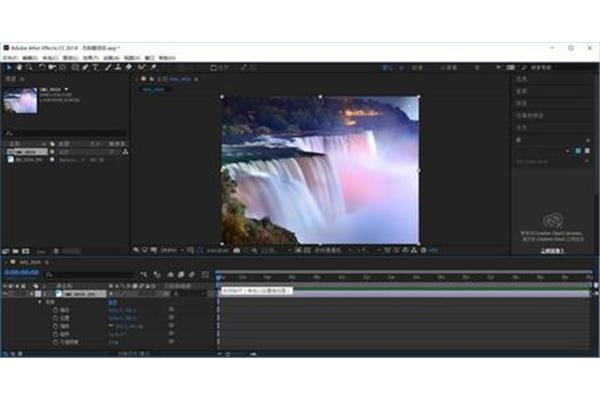Screen dimensions: 600x400
Task: Click the underlined link in Libraries panel
Action: pos(553,251)
